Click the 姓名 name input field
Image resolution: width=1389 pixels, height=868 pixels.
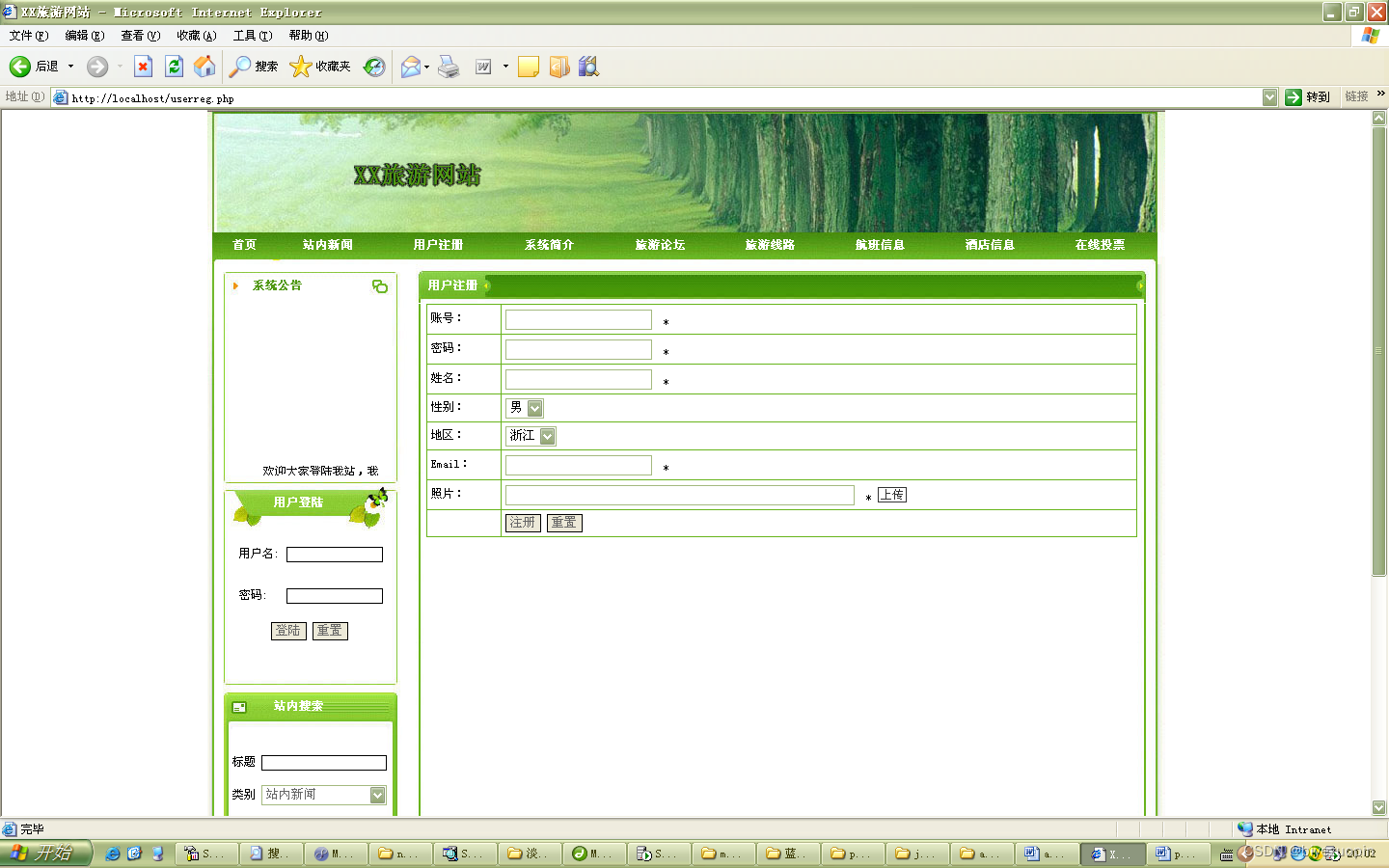coord(579,379)
